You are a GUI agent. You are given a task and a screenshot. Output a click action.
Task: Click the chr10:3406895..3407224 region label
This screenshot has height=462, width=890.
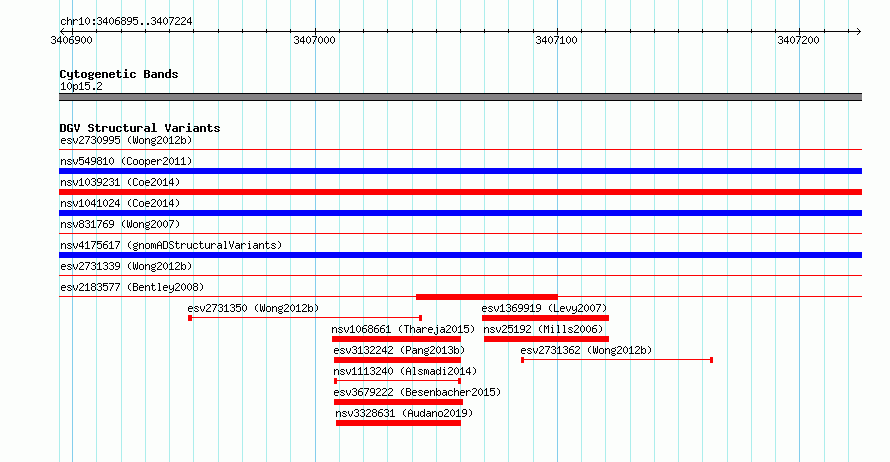pyautogui.click(x=126, y=21)
